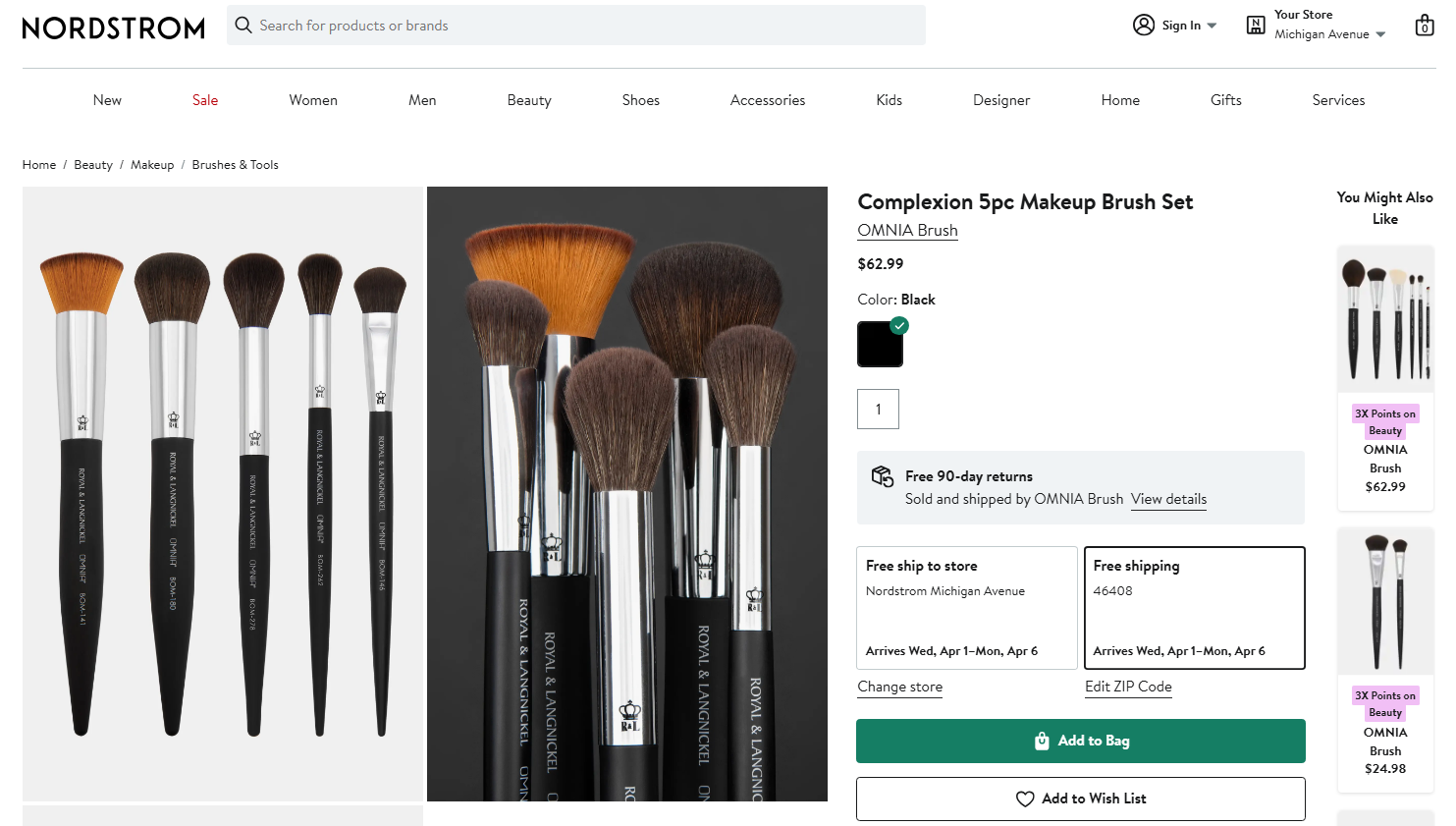Viewport: 1456px width, 826px height.
Task: Open the Beauty navigation menu
Action: coord(529,100)
